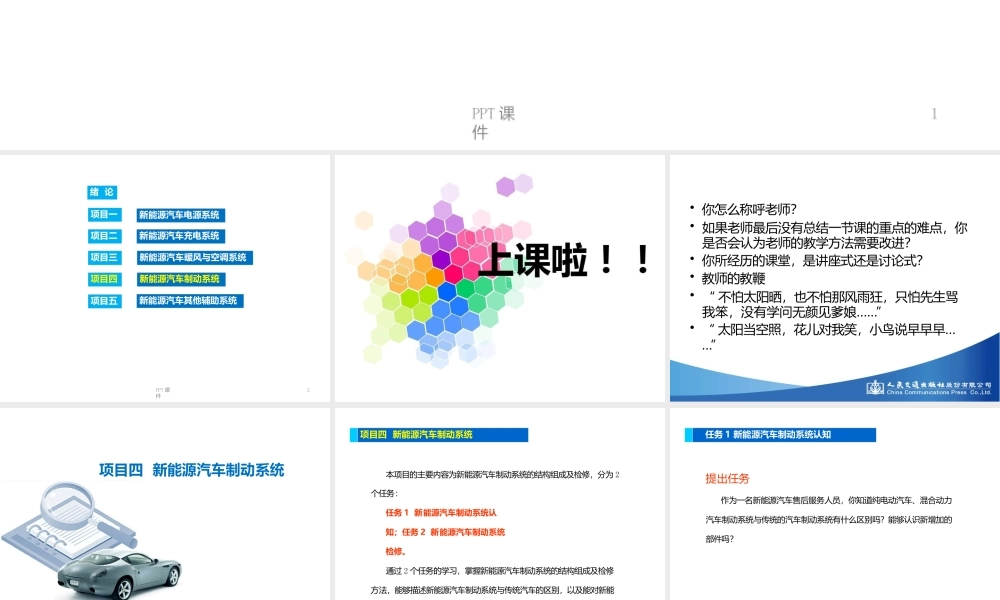Screen dimensions: 1000x600
Task: Click the '项目五' label
Action: pos(104,300)
